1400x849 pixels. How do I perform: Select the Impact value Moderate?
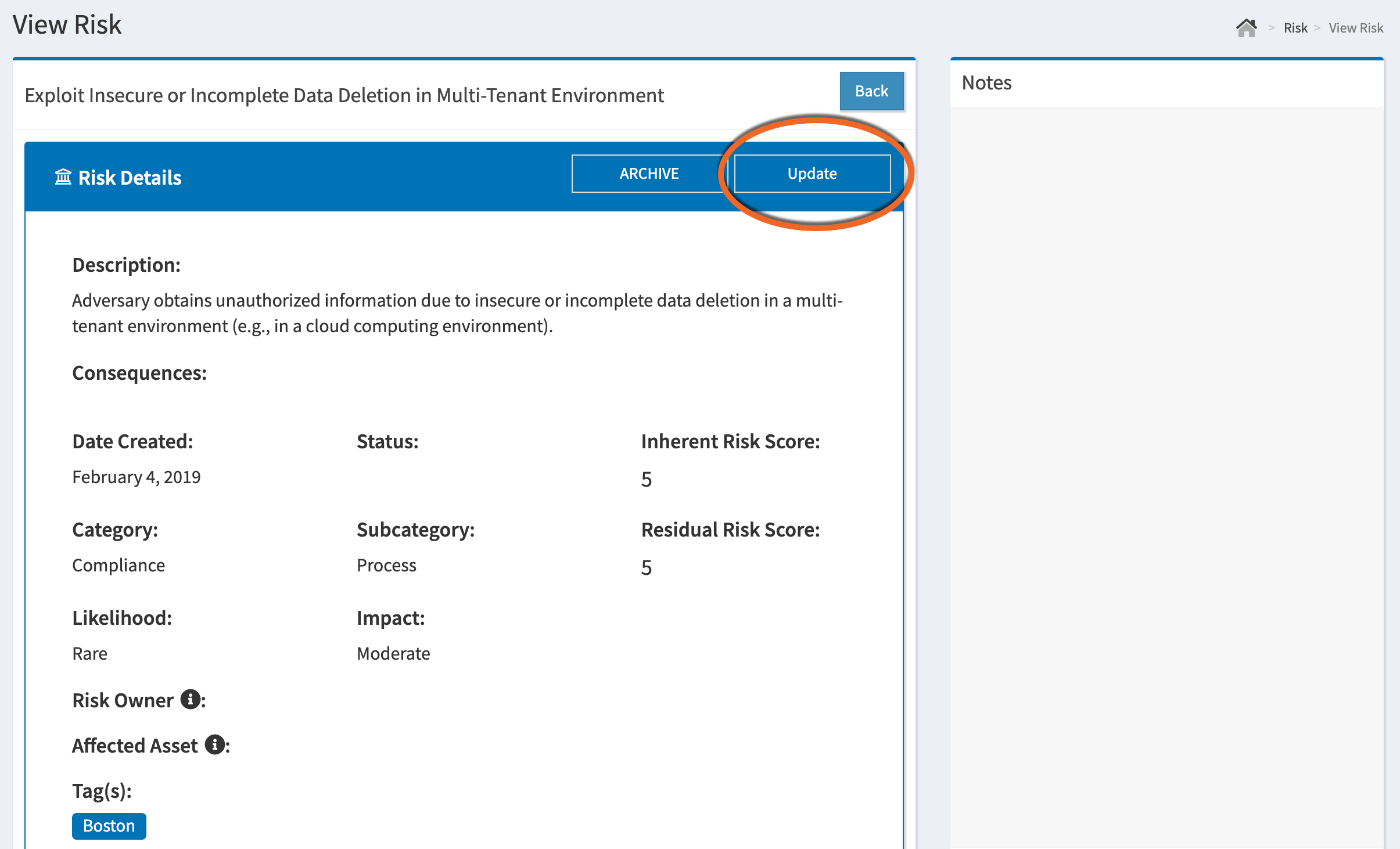coord(393,653)
